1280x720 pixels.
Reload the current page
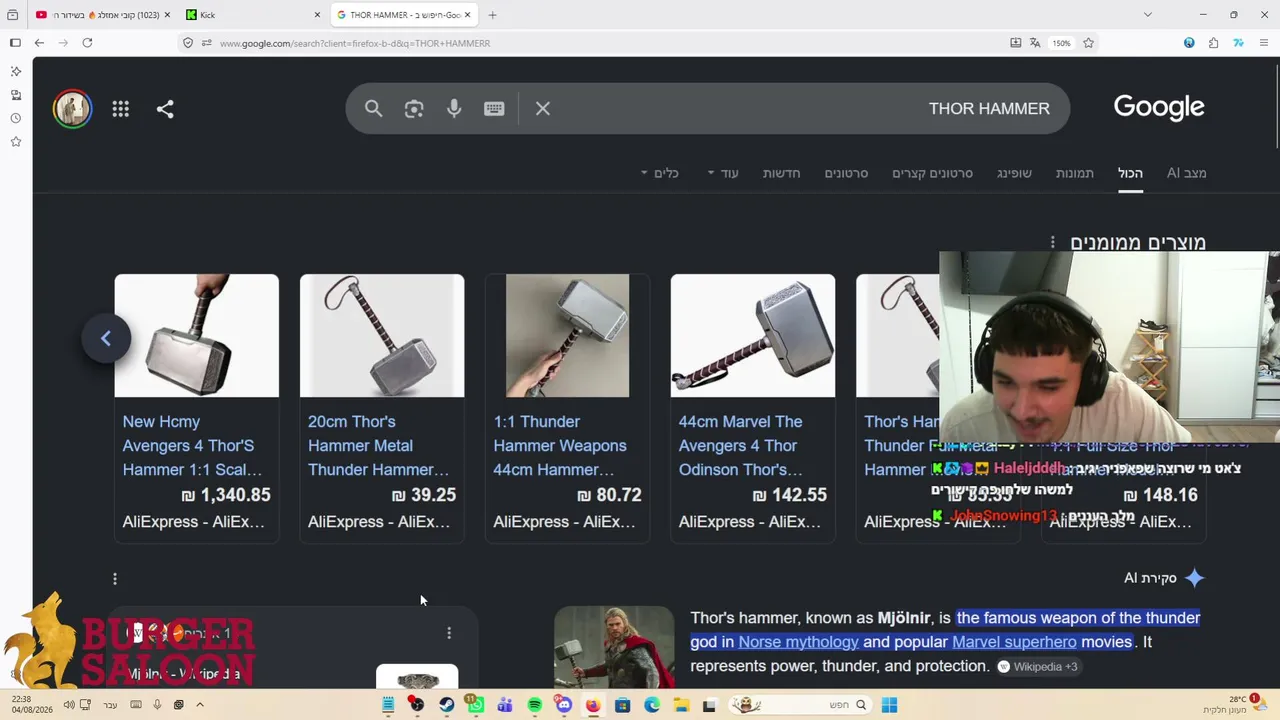[87, 43]
